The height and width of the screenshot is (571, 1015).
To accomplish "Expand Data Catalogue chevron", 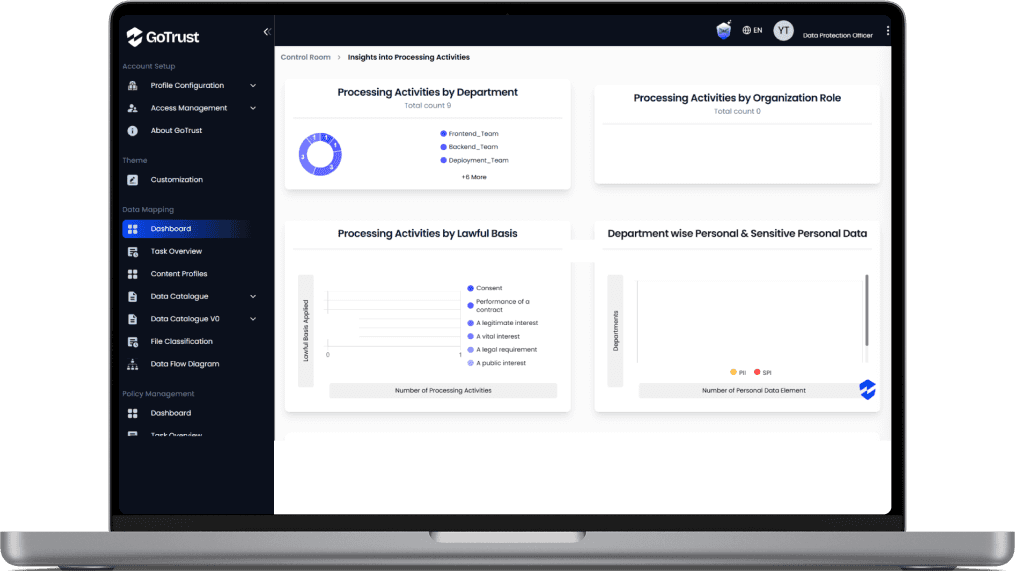I will (x=253, y=297).
